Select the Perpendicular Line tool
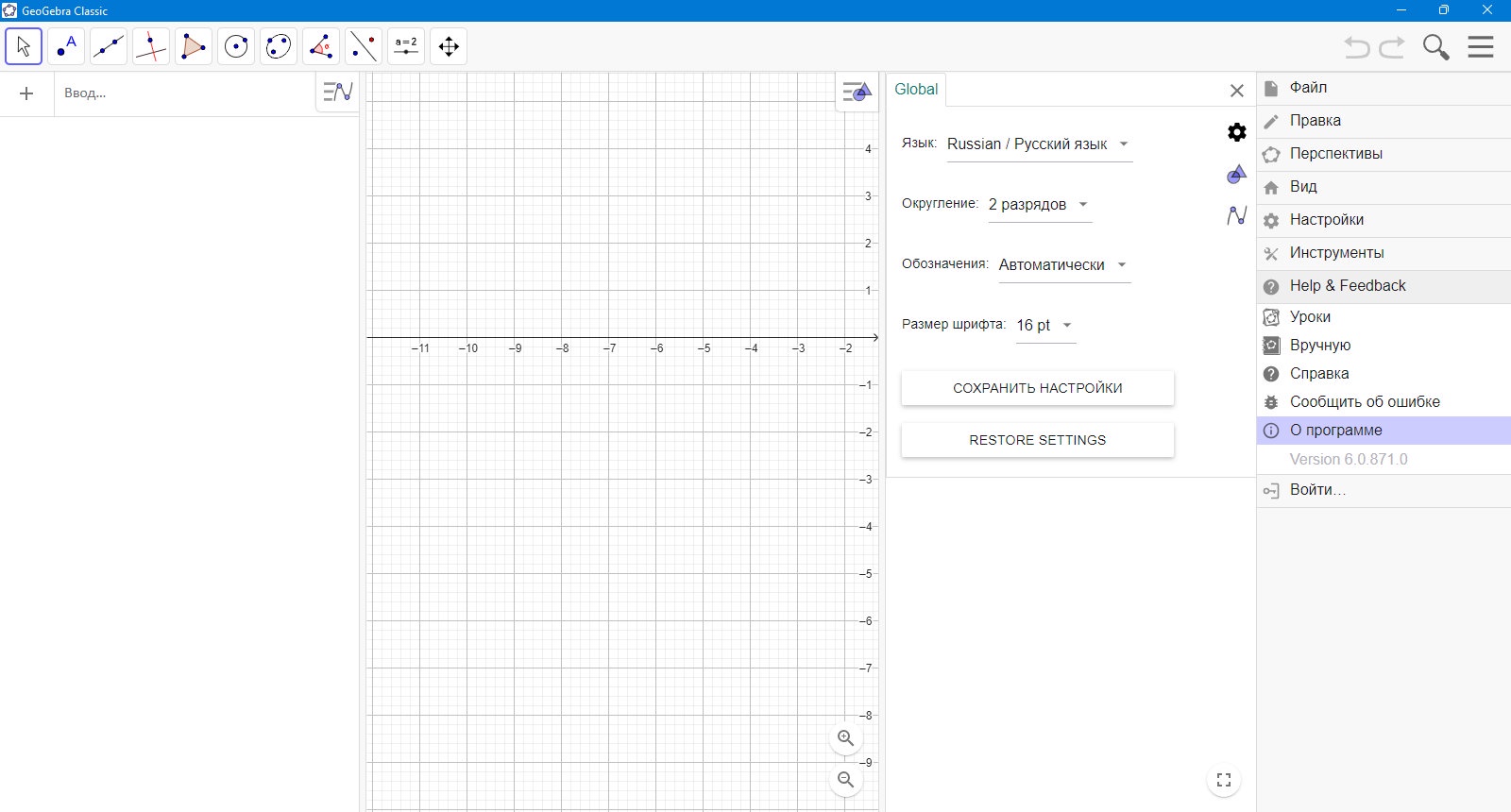Image resolution: width=1511 pixels, height=812 pixels. click(x=151, y=46)
